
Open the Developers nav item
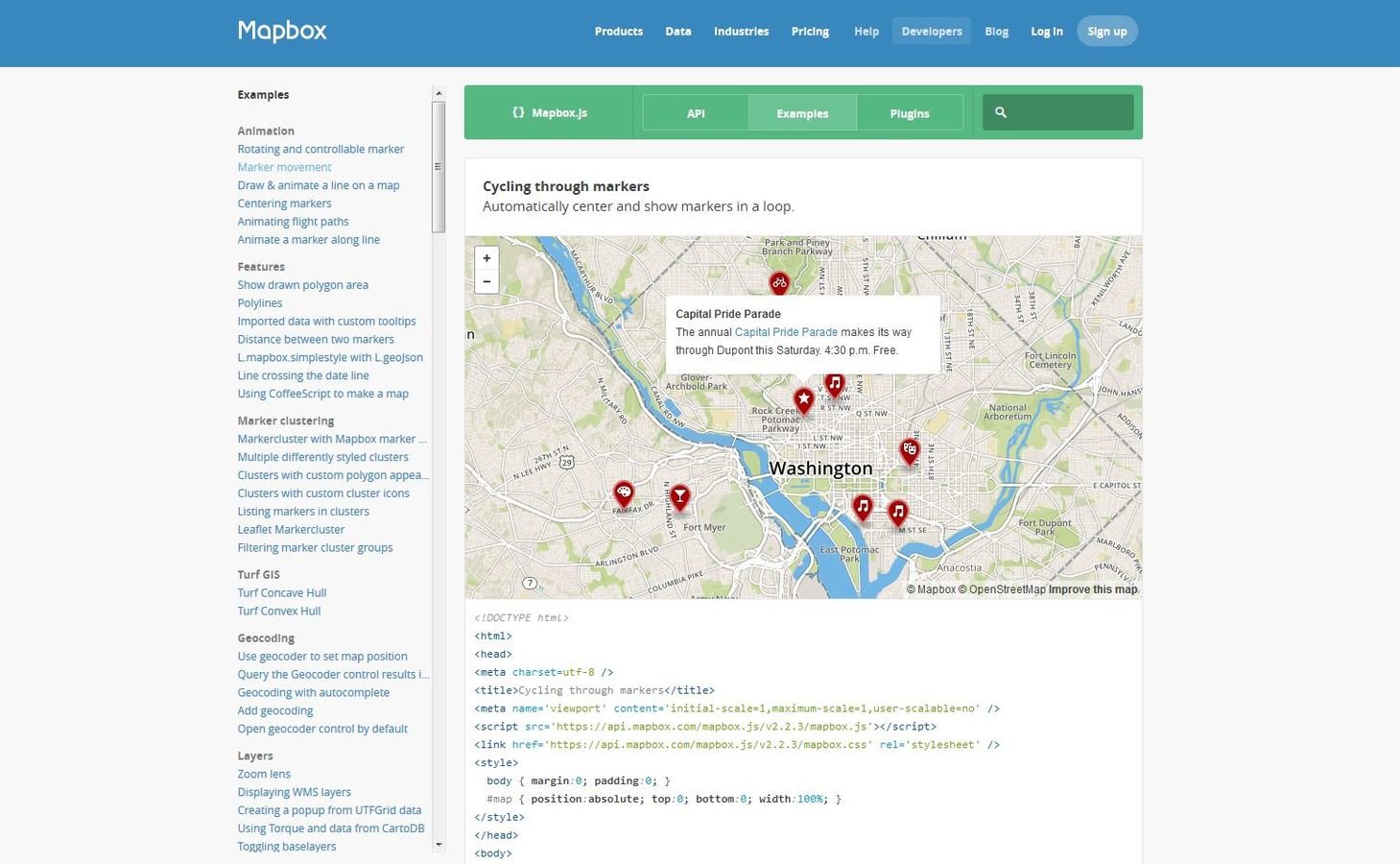pyautogui.click(x=932, y=32)
